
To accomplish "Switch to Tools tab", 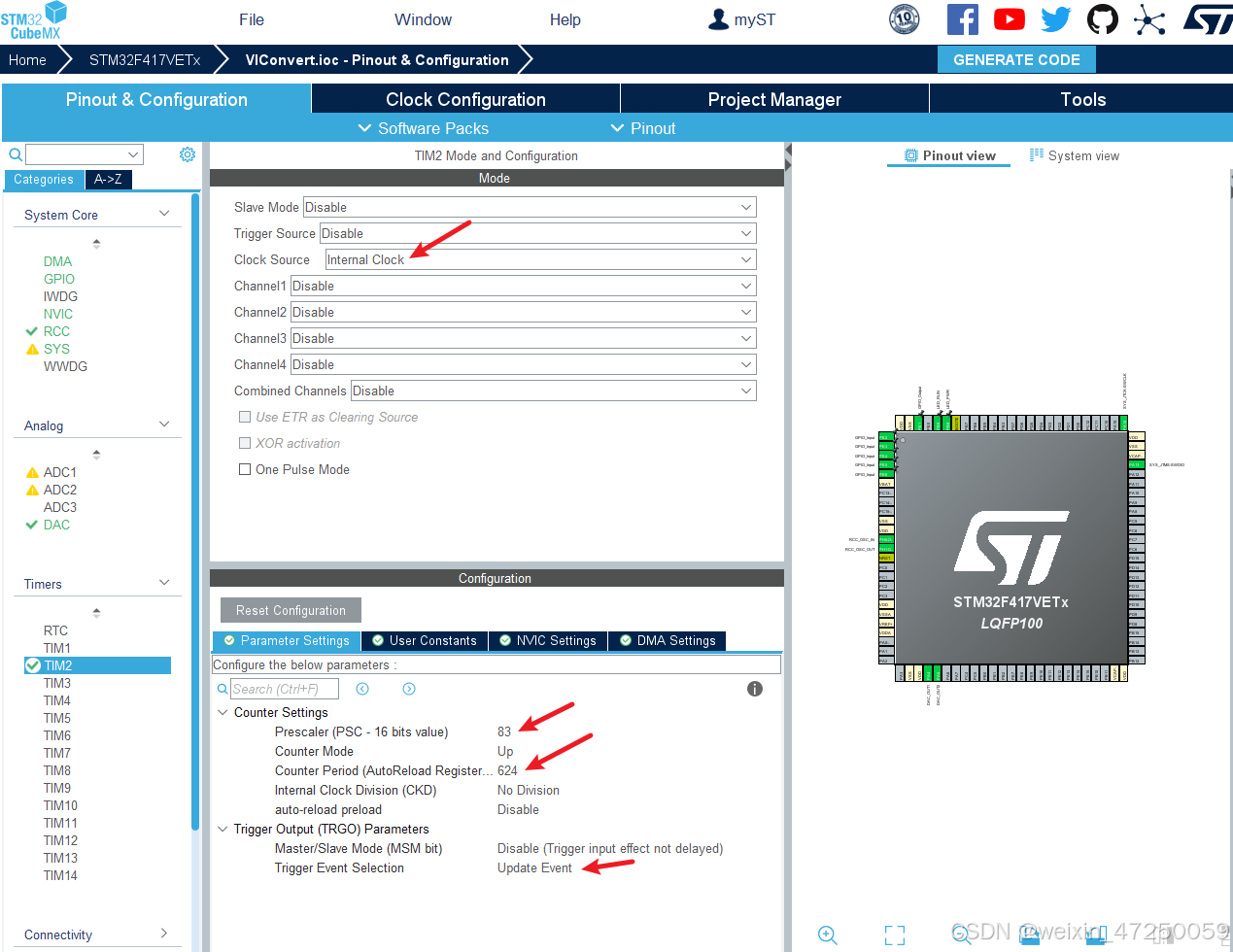I will 1082,99.
